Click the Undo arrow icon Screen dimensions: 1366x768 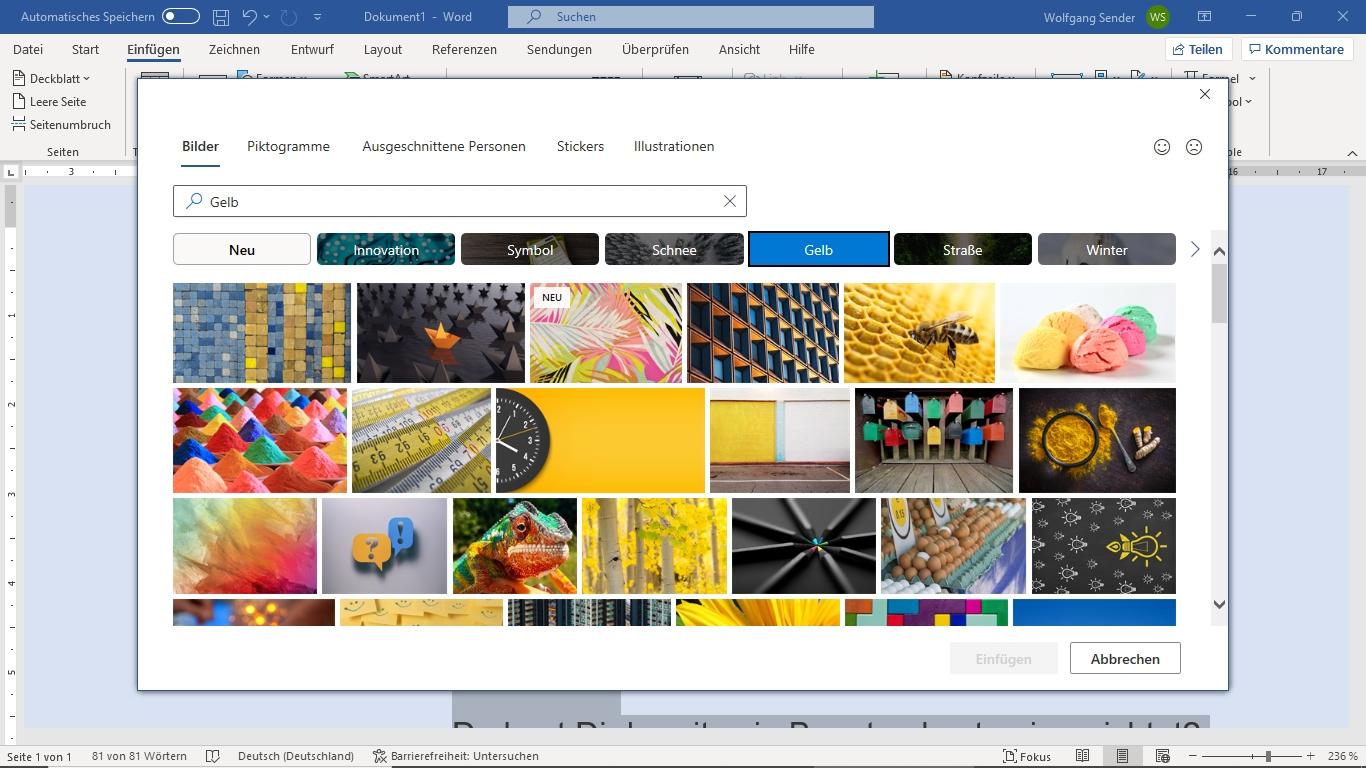[250, 17]
